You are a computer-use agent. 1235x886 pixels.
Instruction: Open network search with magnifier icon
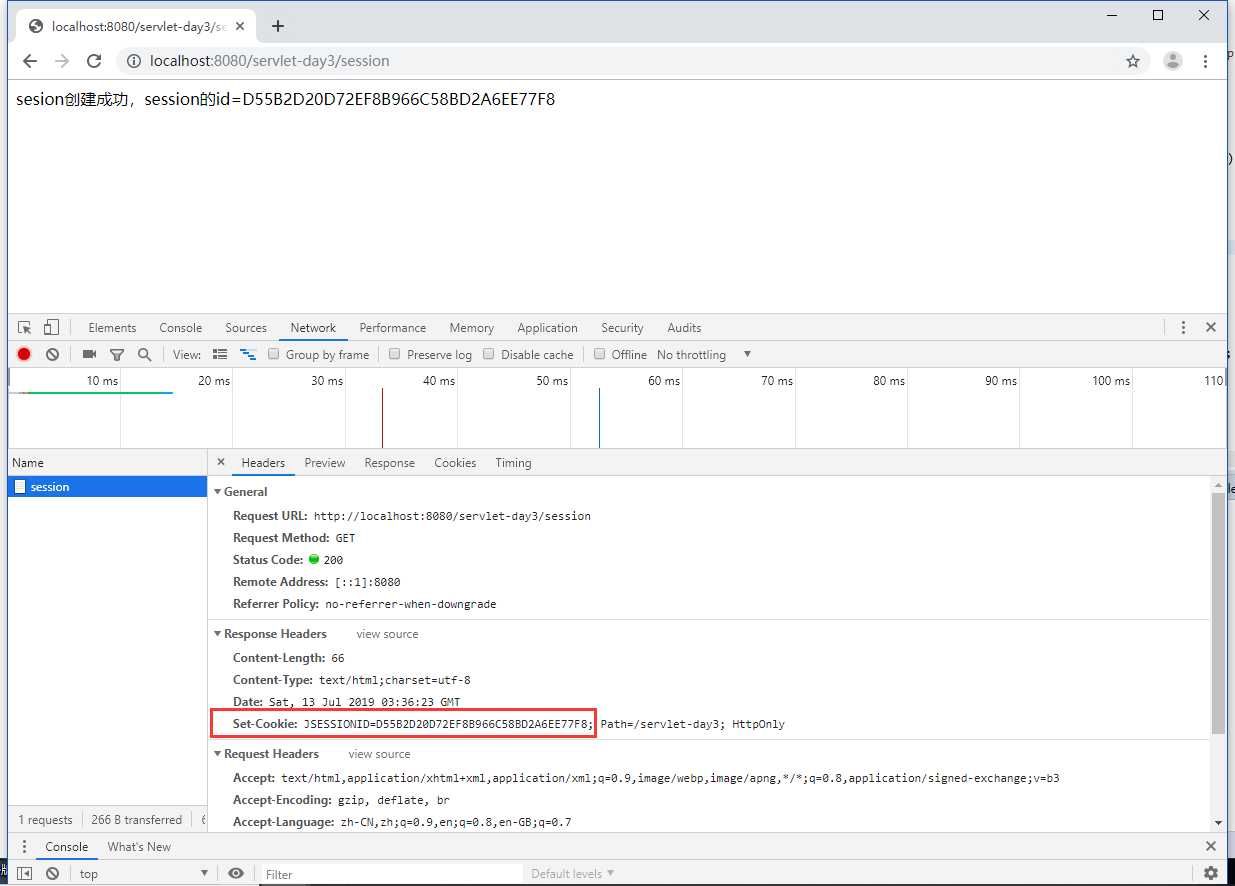click(x=145, y=354)
